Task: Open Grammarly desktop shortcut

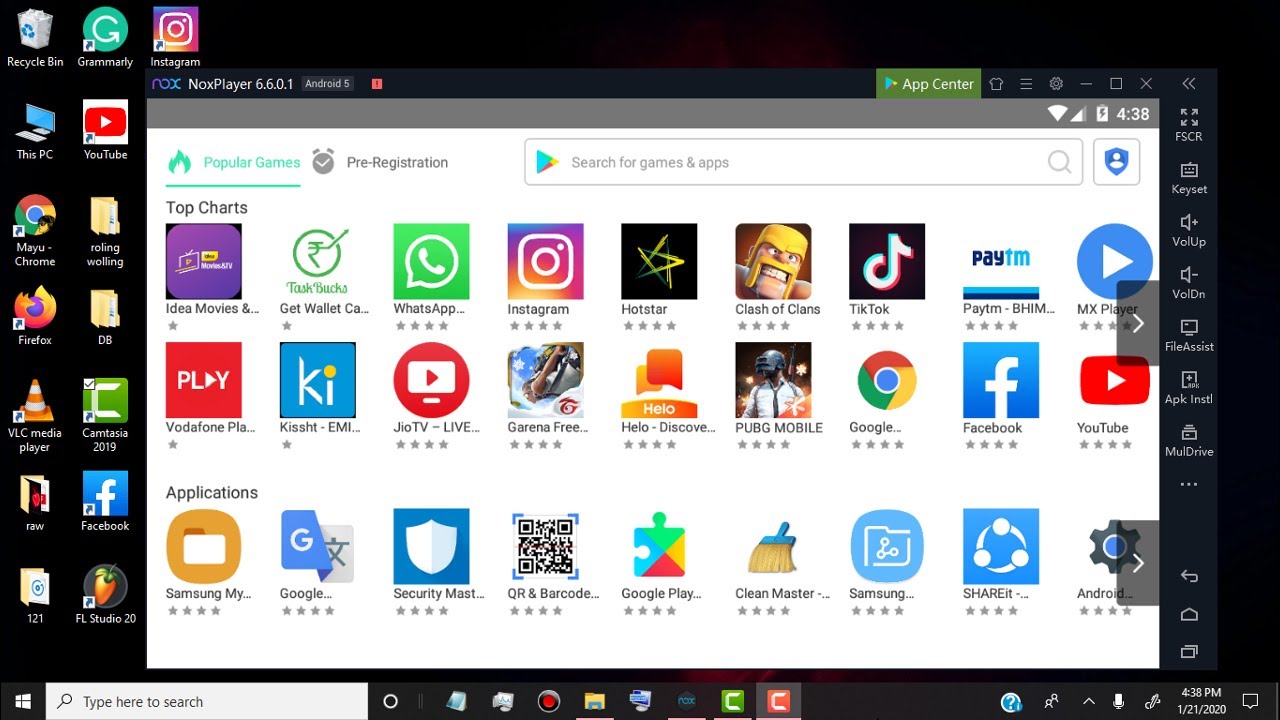Action: [105, 39]
